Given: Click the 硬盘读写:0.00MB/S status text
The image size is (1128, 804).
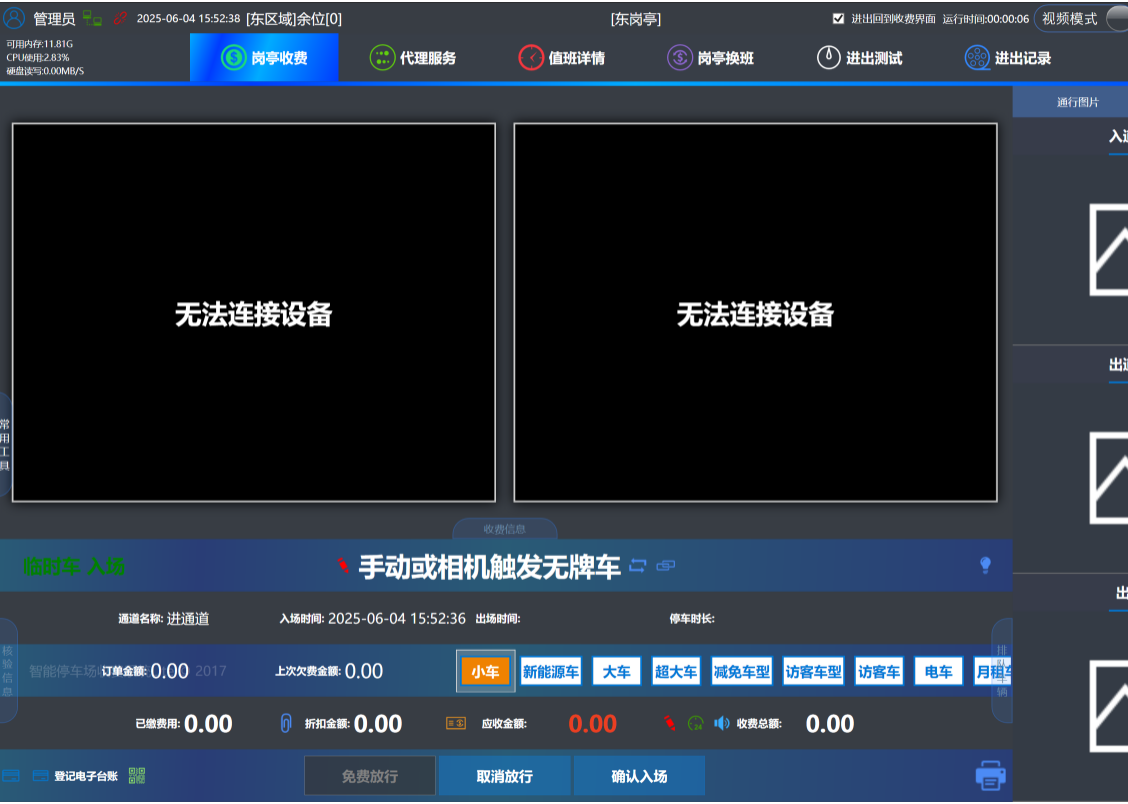Looking at the screenshot, I should pos(45,71).
